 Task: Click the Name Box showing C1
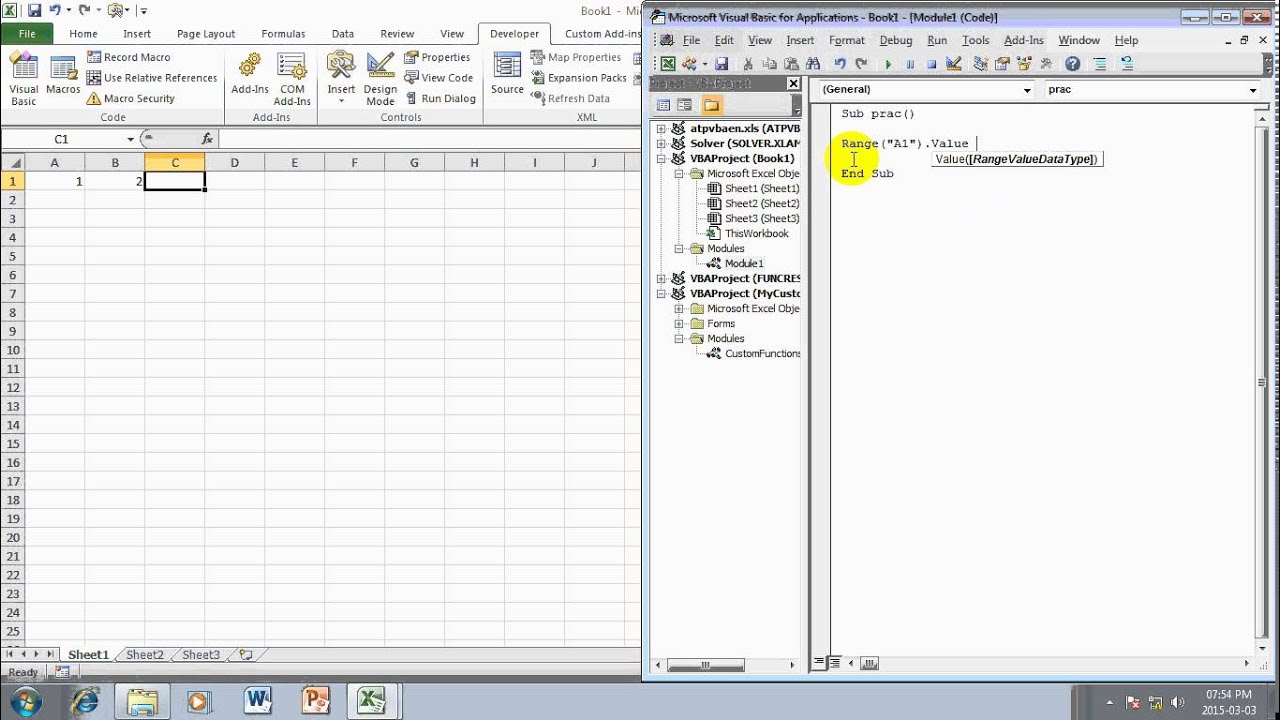63,139
